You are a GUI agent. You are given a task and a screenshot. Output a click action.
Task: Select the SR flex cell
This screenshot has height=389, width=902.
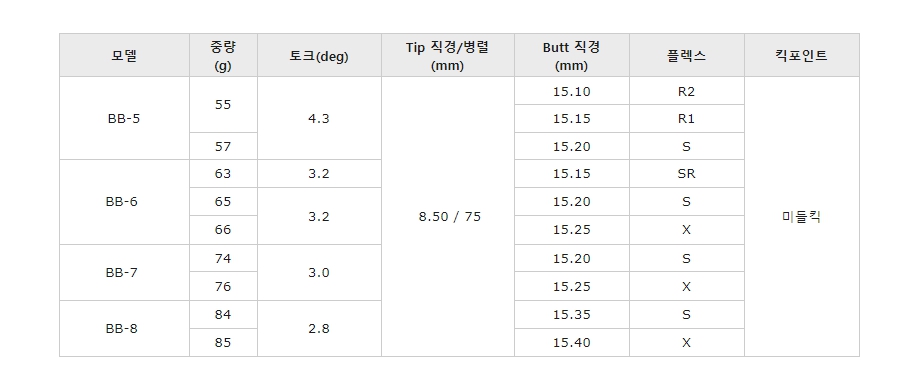pyautogui.click(x=687, y=174)
